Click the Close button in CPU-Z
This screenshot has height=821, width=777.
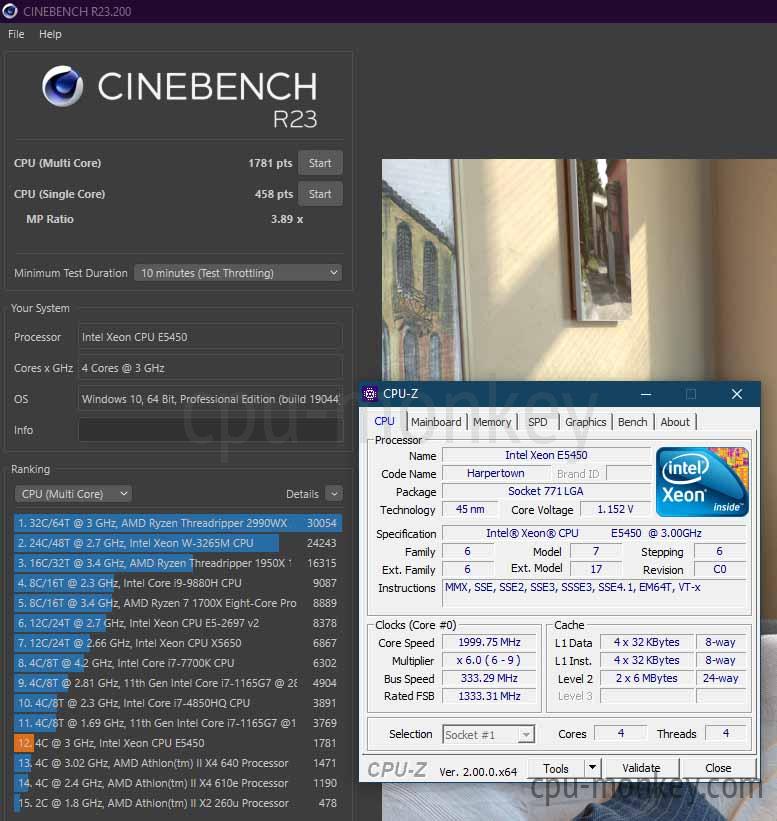point(718,768)
